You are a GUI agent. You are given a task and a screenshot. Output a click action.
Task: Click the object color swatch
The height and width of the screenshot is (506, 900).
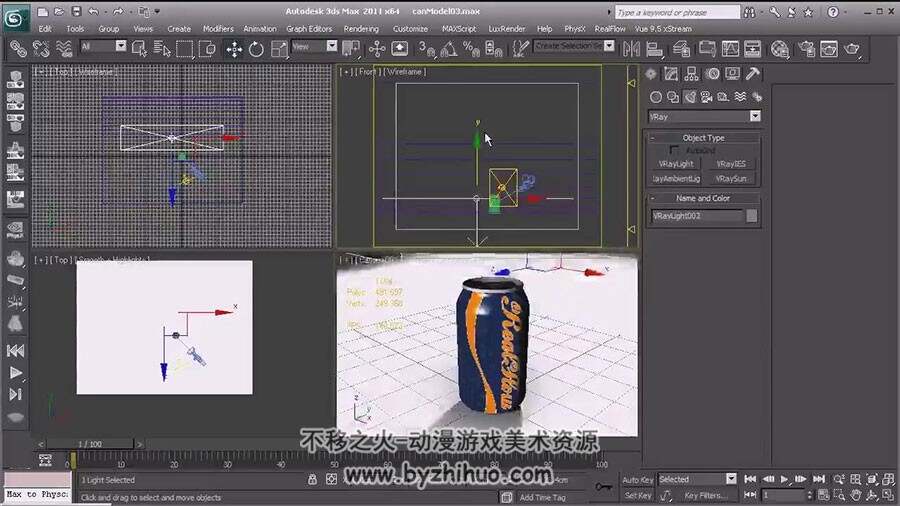click(x=751, y=216)
